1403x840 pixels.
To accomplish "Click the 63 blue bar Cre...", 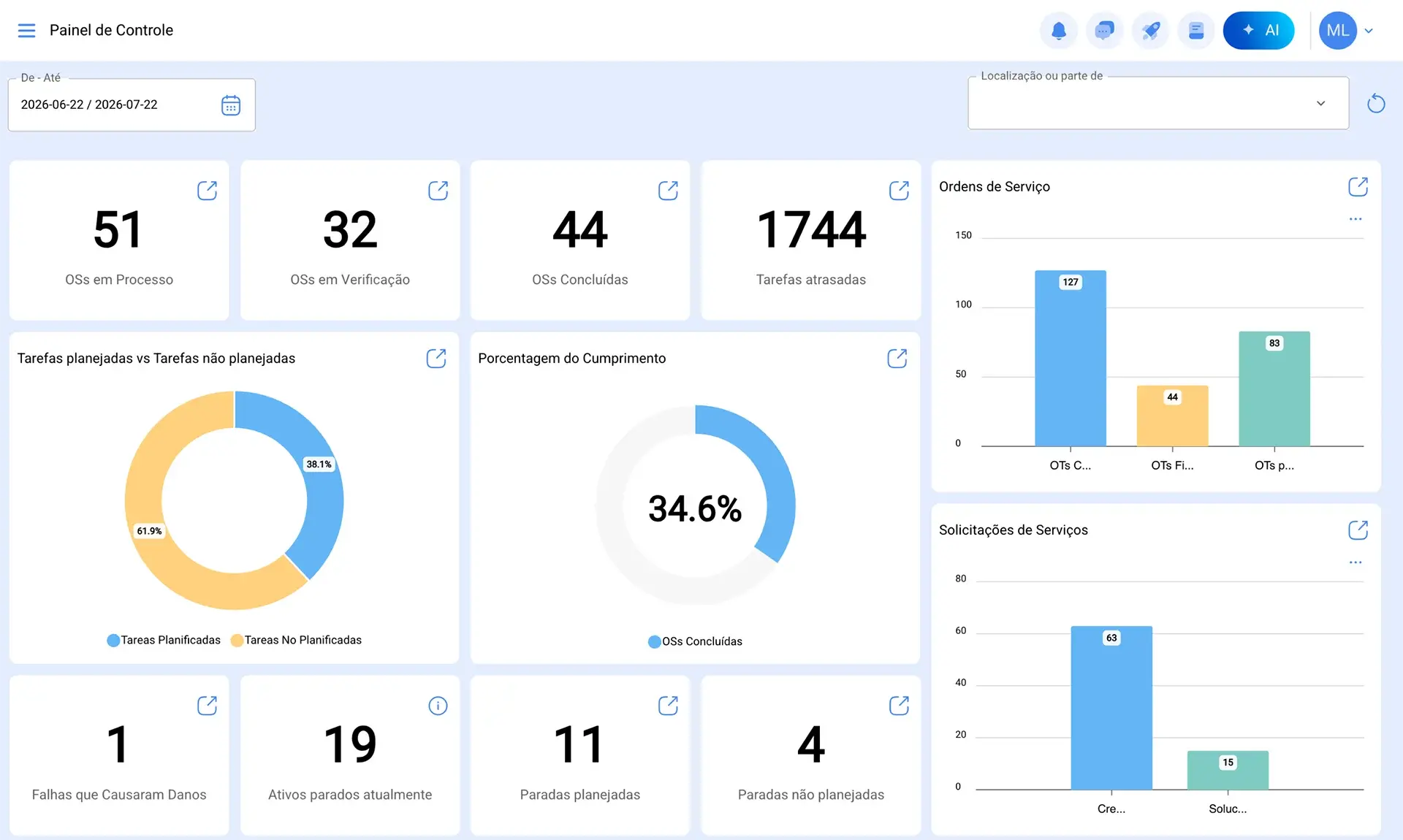I will [x=1111, y=708].
